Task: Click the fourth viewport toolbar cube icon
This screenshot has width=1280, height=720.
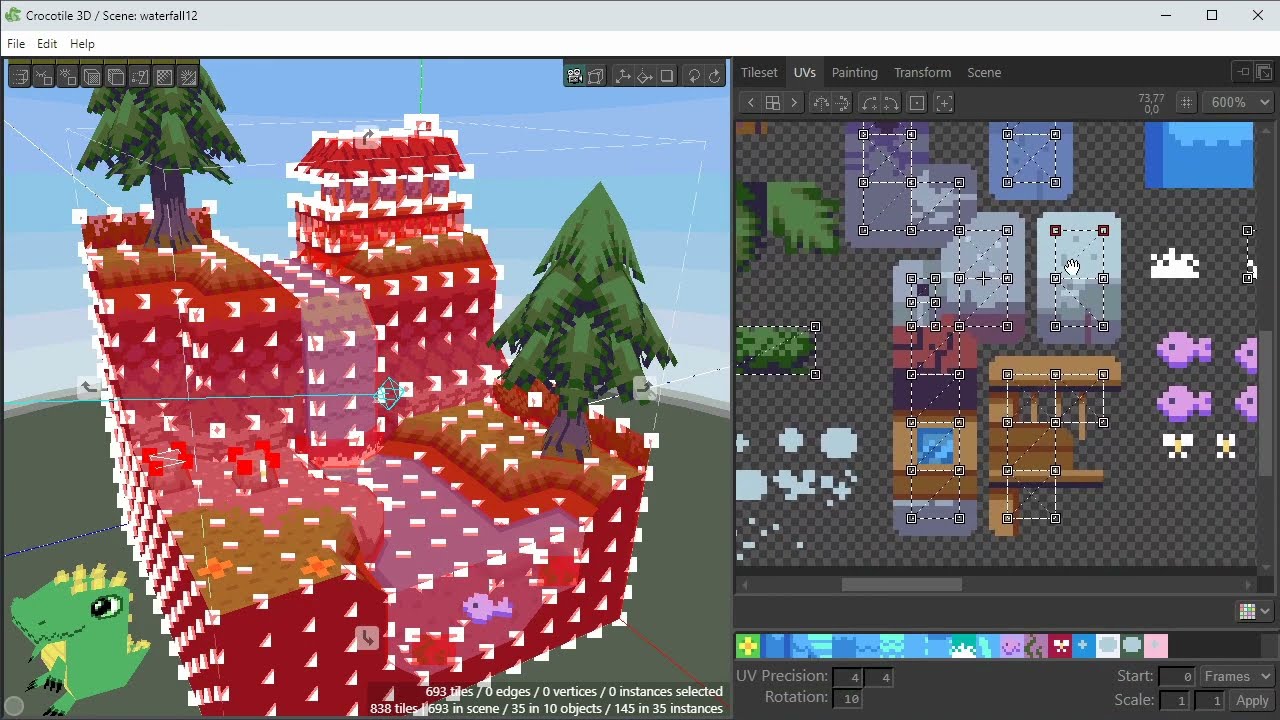Action: (x=91, y=77)
